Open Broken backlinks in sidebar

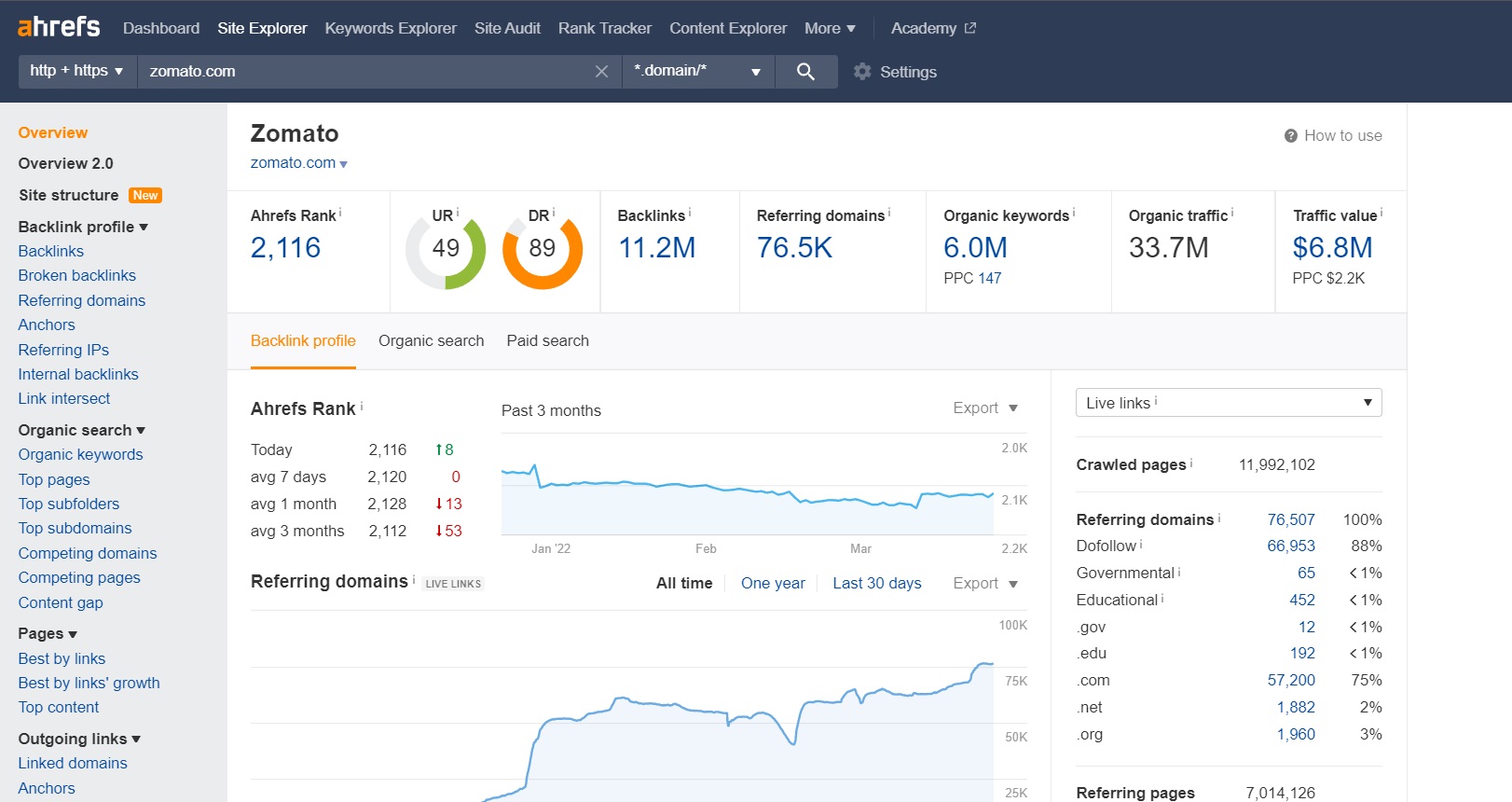coord(76,275)
